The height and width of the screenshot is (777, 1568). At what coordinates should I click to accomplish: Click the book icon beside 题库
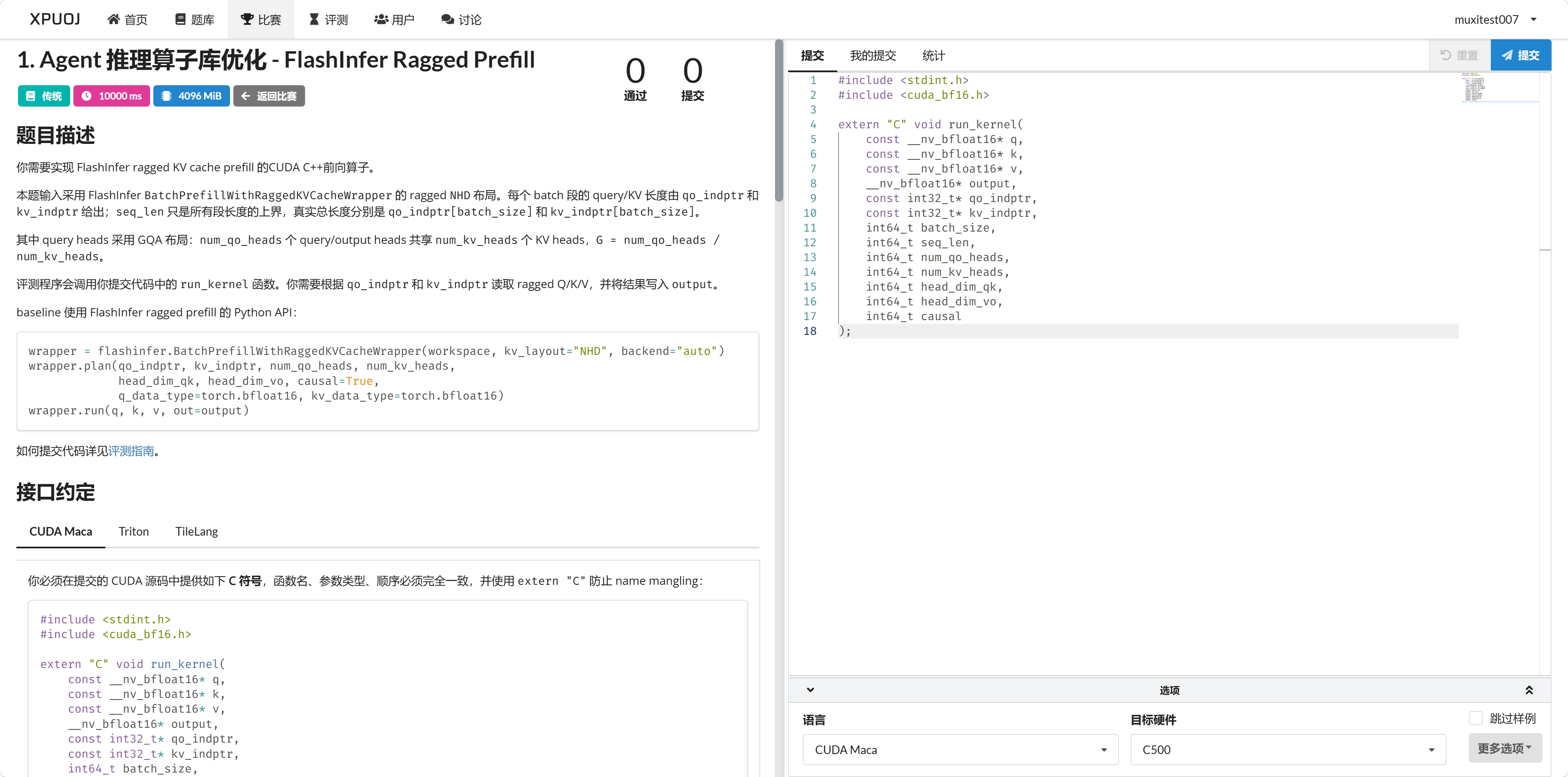coord(180,20)
